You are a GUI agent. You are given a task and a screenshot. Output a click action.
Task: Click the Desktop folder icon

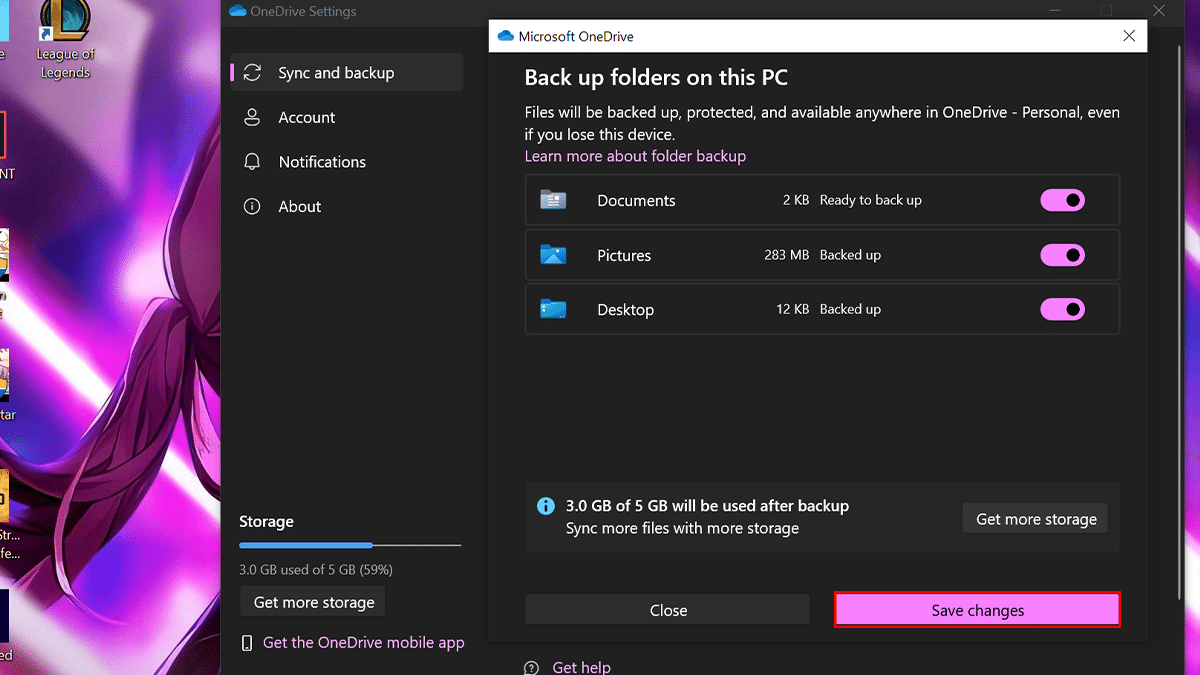point(553,309)
